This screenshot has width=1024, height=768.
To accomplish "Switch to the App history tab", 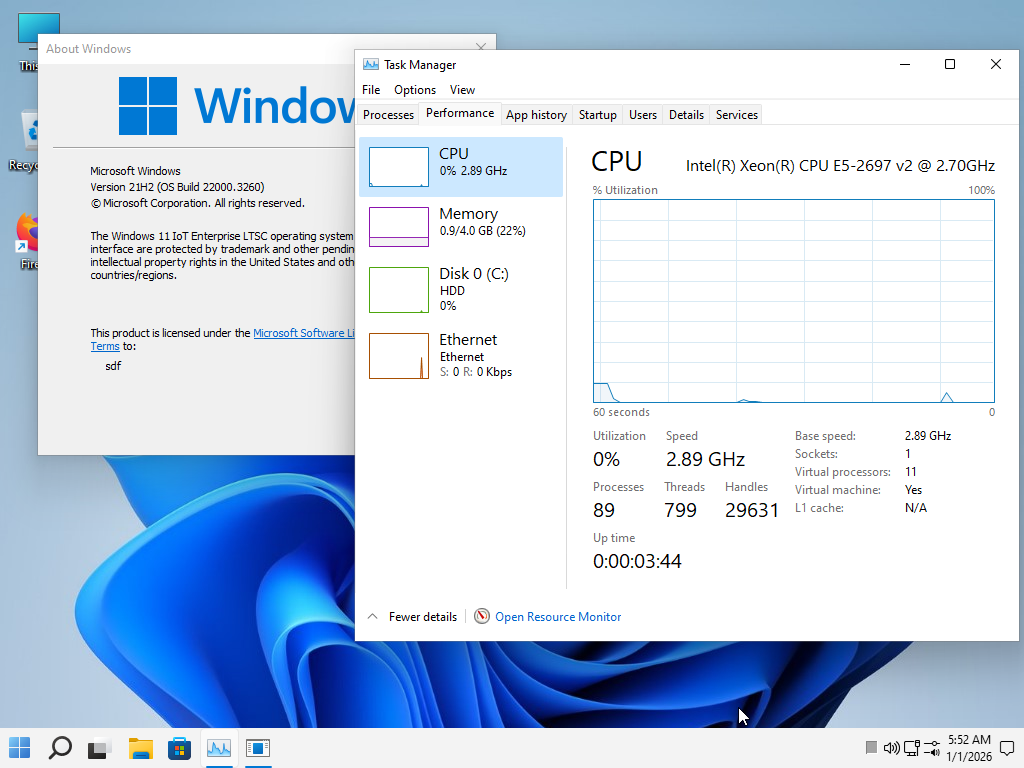I will coord(536,114).
